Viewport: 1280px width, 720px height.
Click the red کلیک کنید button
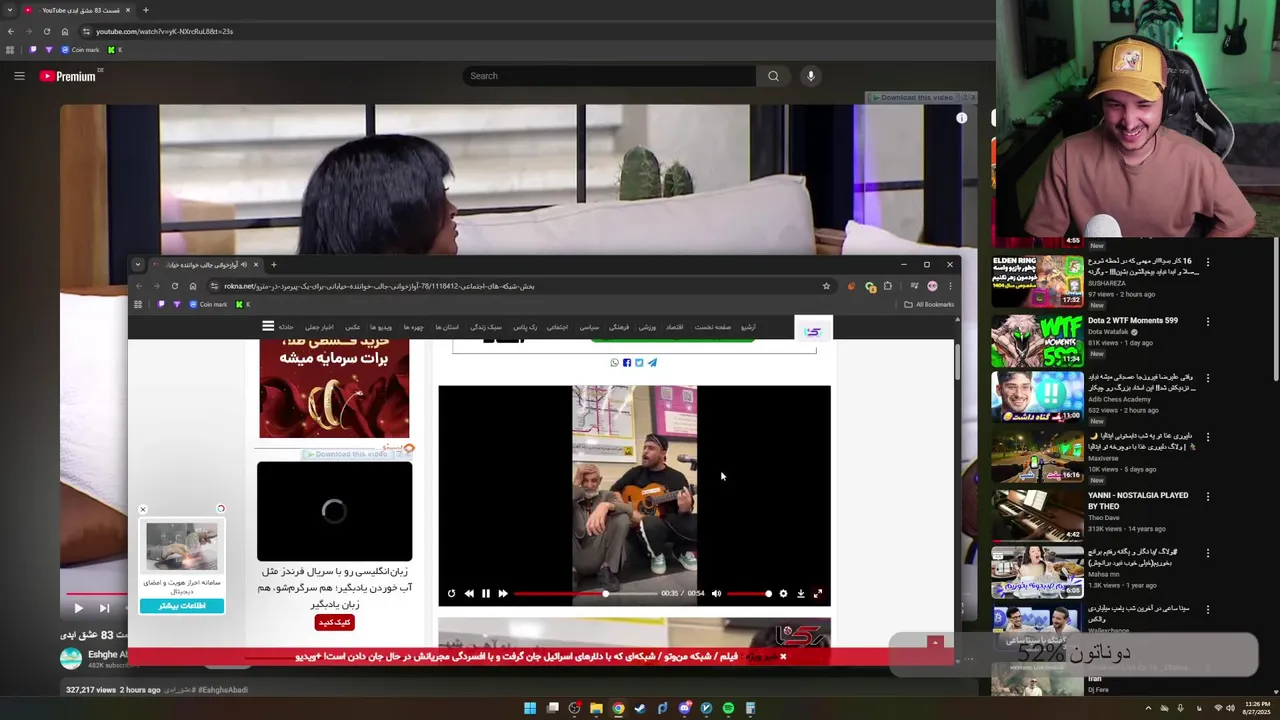click(334, 622)
